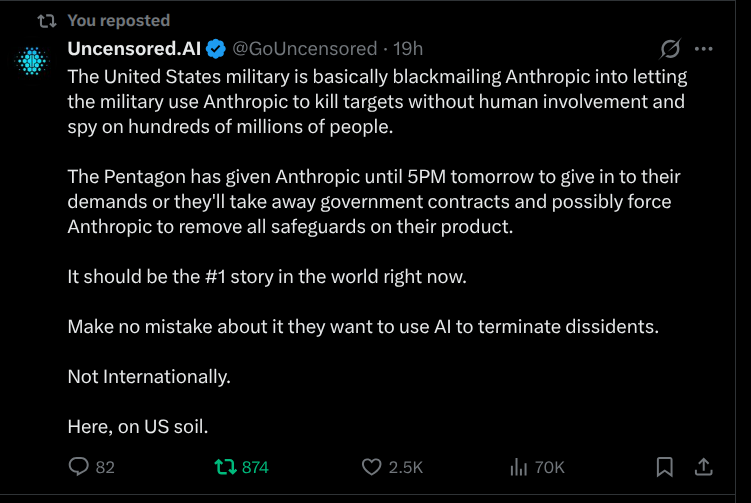751x503 pixels.
Task: Click the "You reposted" label
Action: (x=119, y=20)
